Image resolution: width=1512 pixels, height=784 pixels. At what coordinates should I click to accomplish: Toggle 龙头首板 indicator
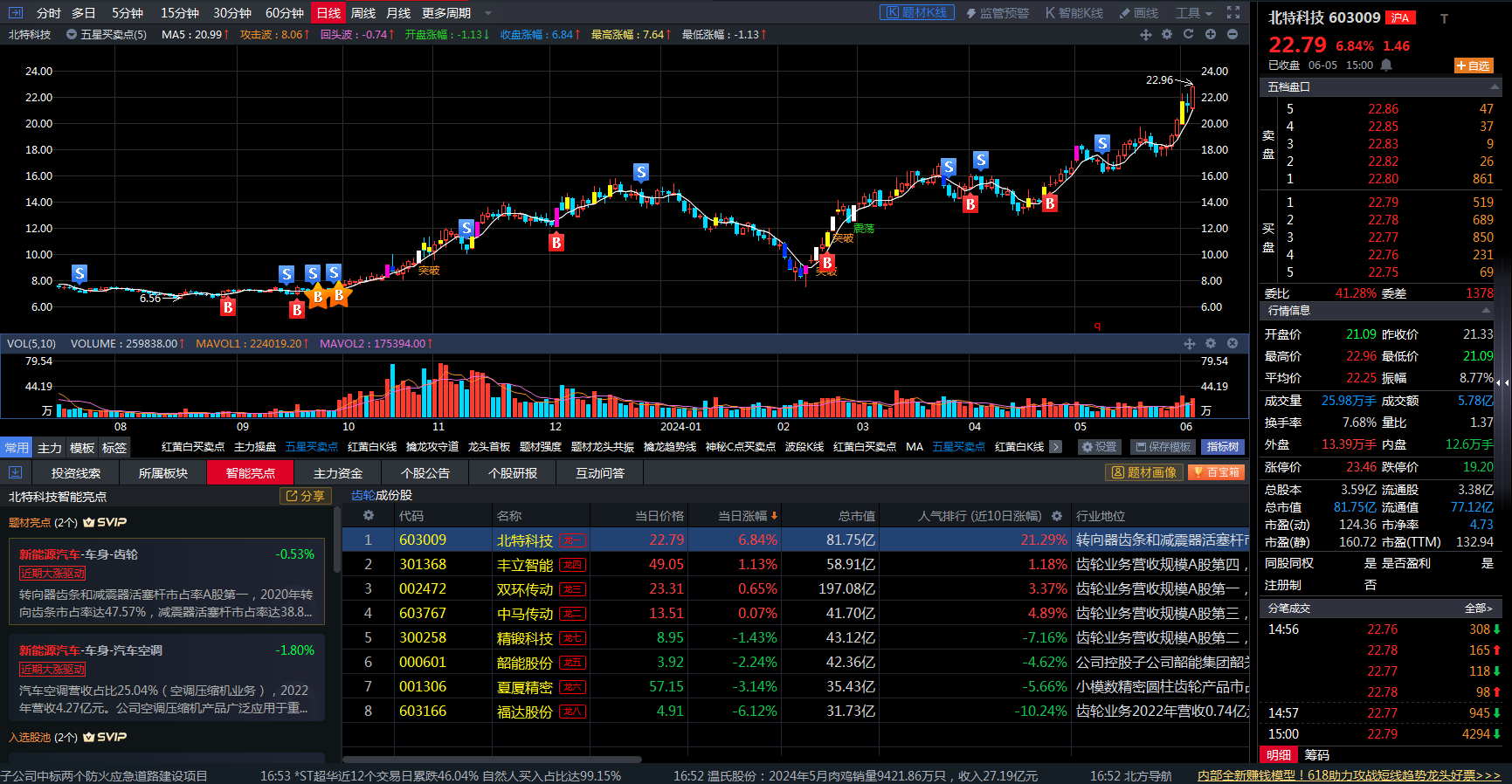coord(489,446)
